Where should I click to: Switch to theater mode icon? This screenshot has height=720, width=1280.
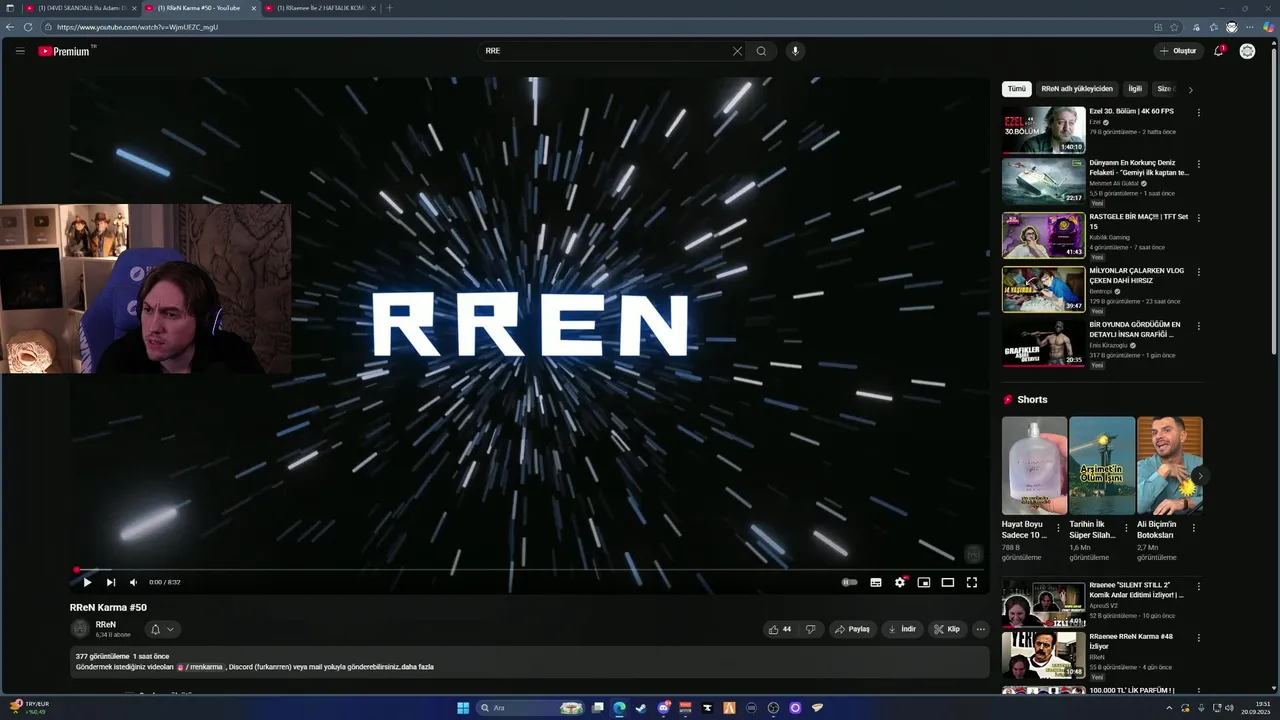(x=948, y=582)
